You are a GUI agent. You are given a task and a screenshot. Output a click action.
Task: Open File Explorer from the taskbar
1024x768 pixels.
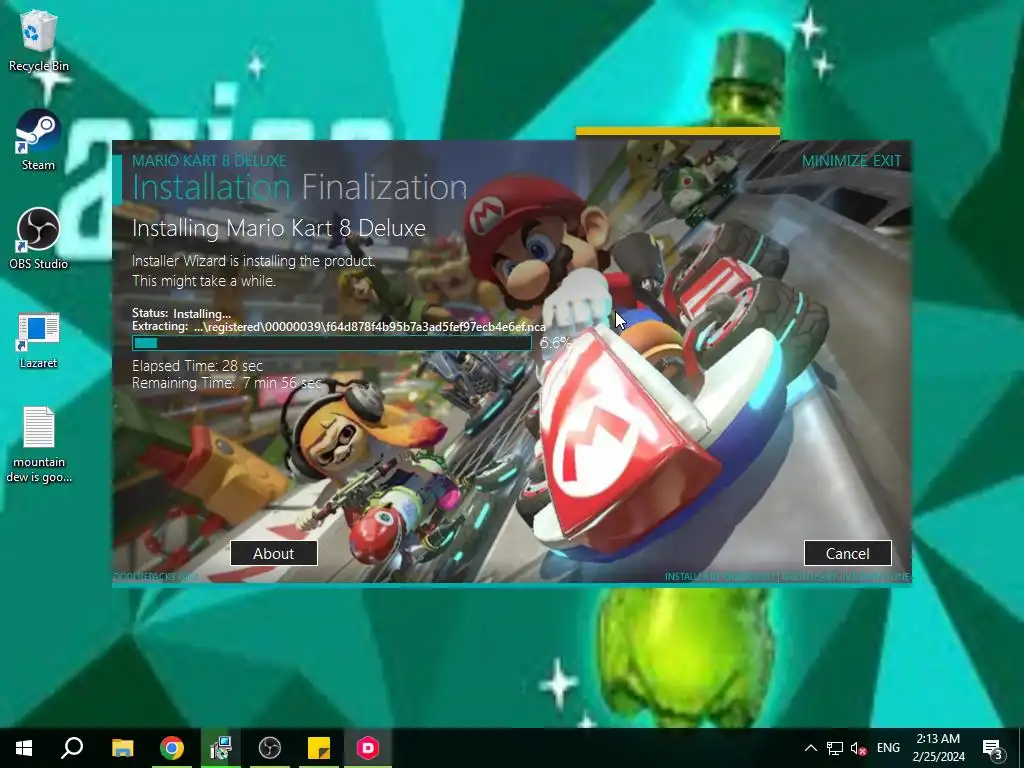tap(122, 748)
